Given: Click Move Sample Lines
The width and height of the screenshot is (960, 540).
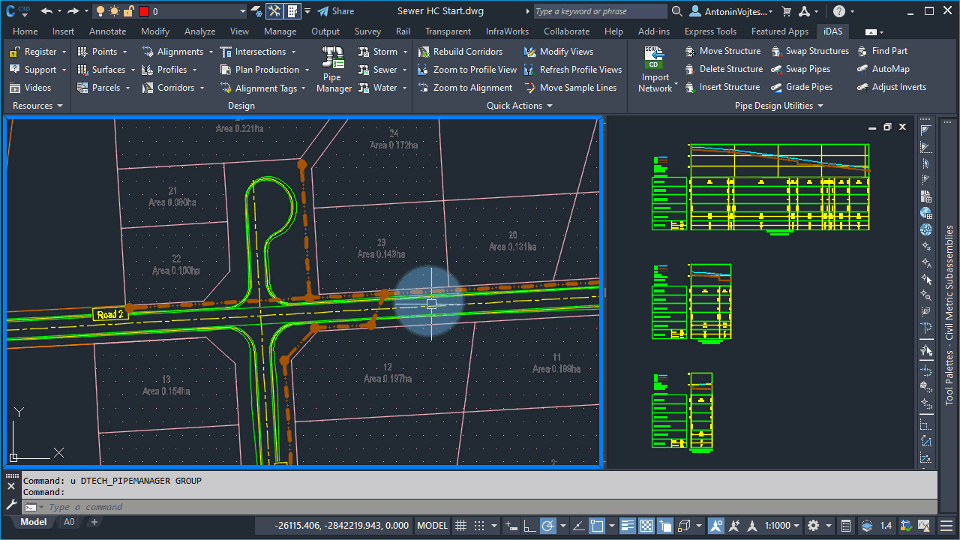Looking at the screenshot, I should pyautogui.click(x=571, y=88).
